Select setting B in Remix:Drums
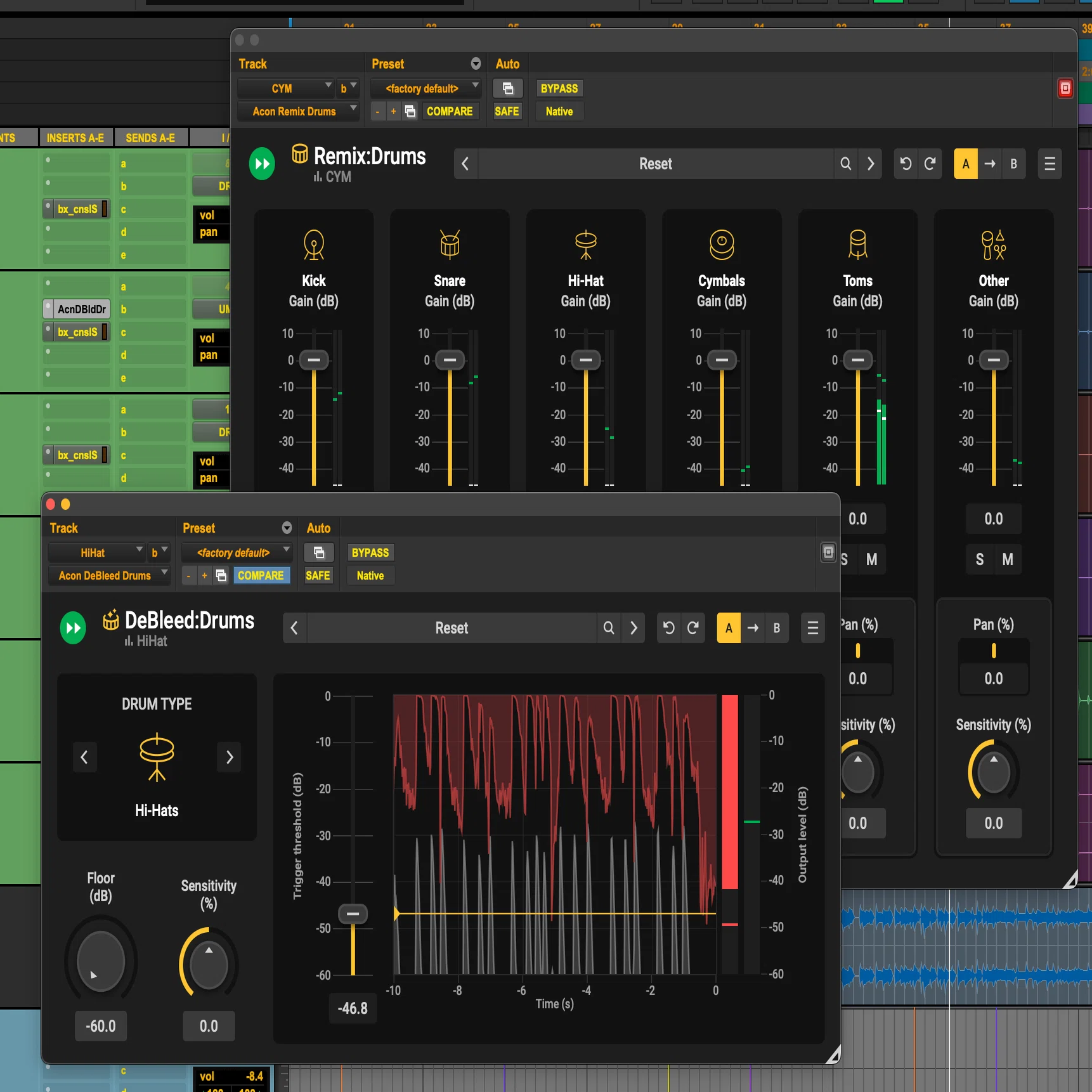 click(x=1013, y=164)
